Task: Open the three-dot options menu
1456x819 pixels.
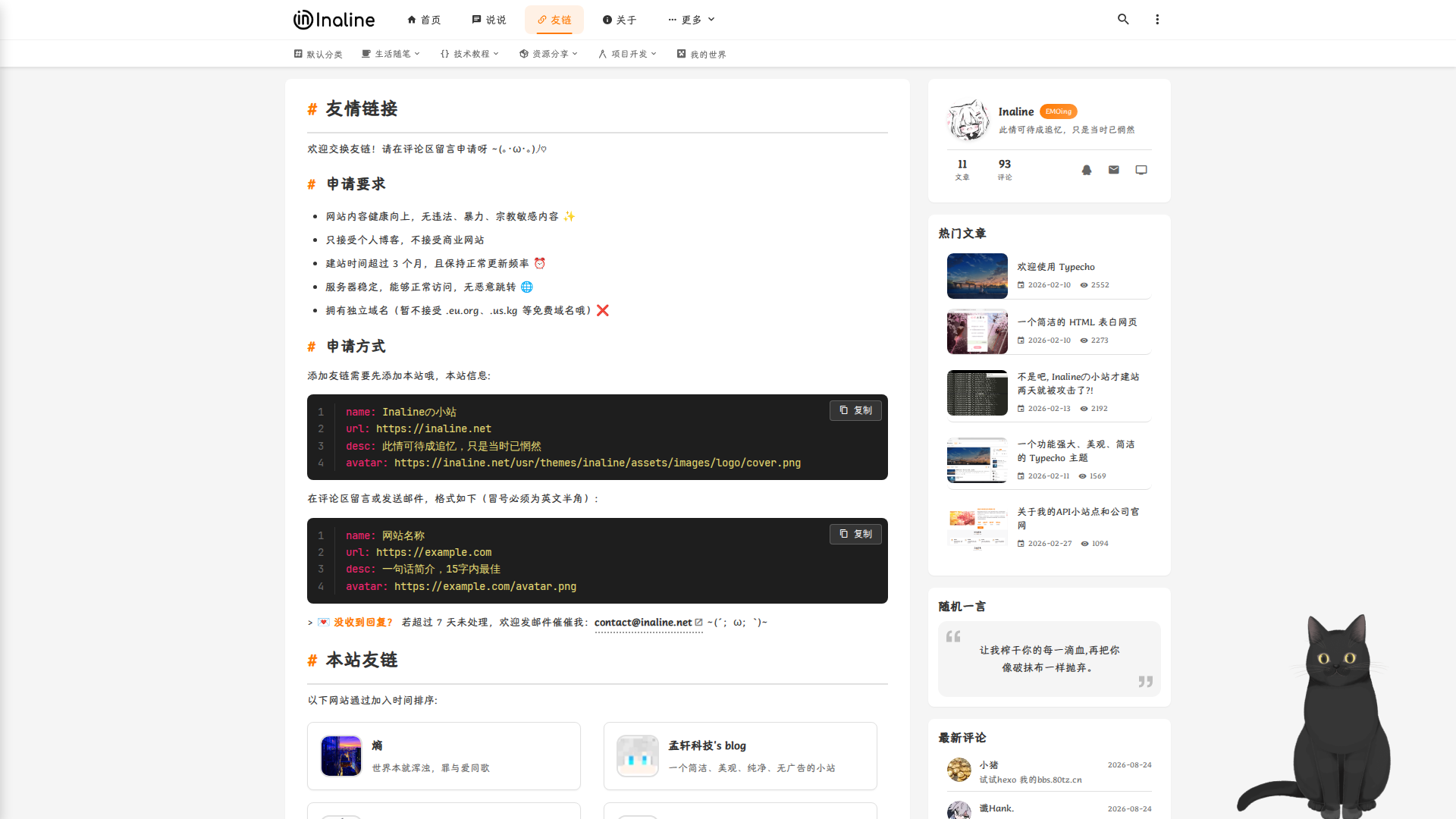Action: coord(1157,20)
